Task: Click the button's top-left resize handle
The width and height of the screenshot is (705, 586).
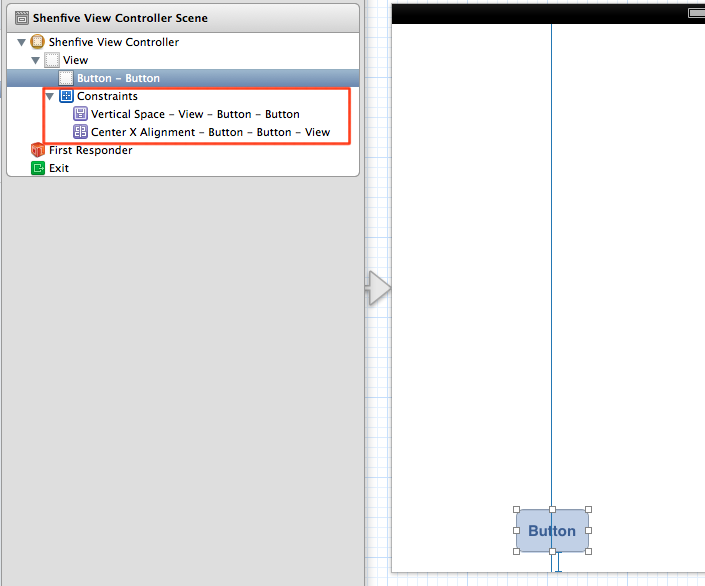Action: [x=516, y=510]
